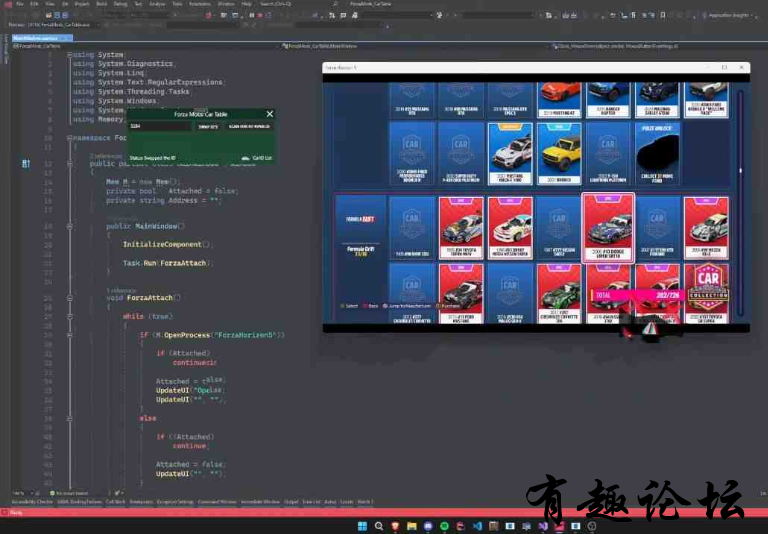
Task: Open taskbar Search magnifier icon
Action: click(379, 526)
